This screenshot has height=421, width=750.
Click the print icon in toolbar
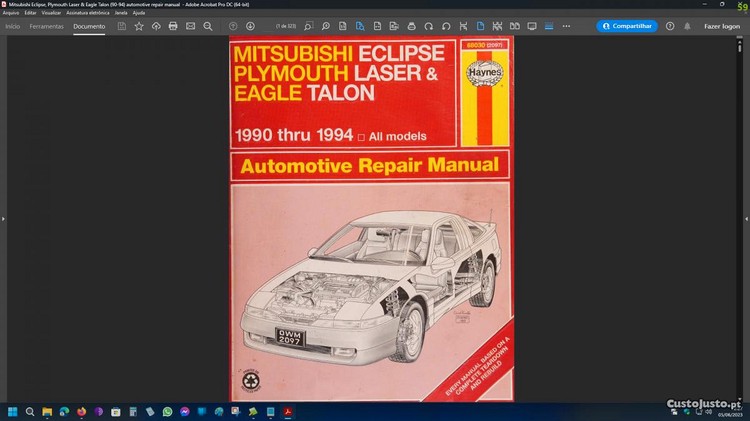tap(173, 26)
